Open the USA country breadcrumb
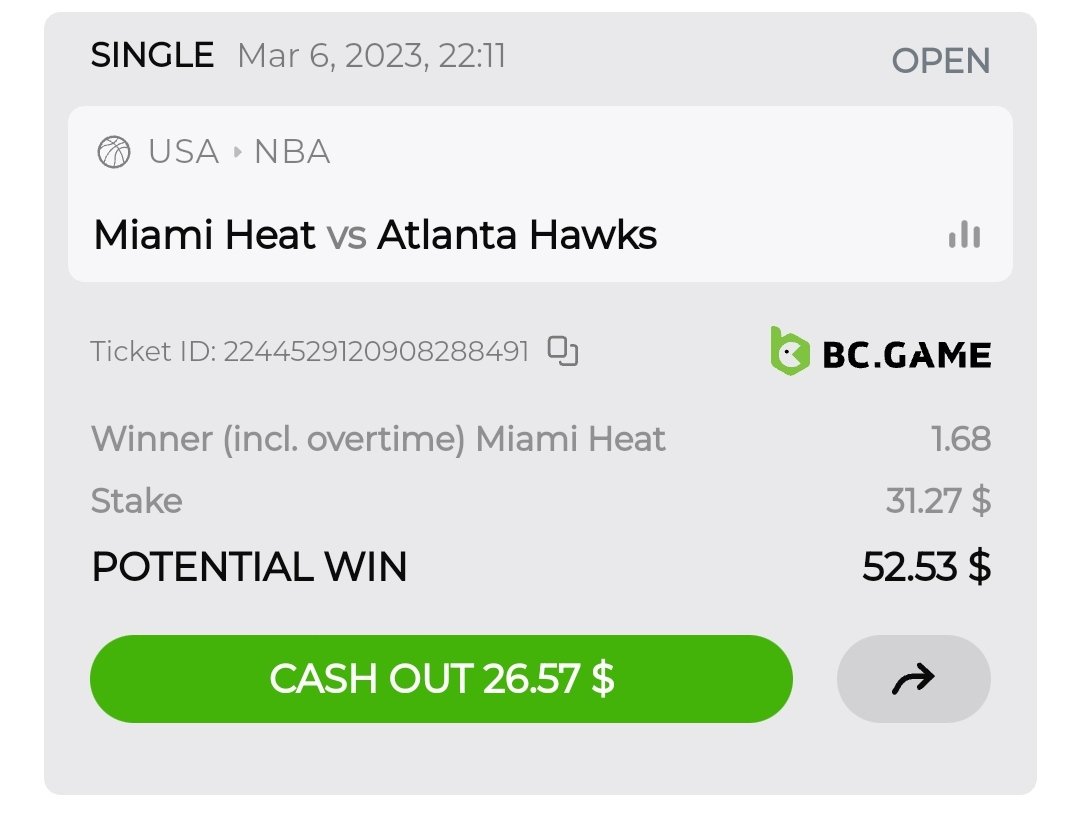The width and height of the screenshot is (1080, 824). pyautogui.click(x=183, y=153)
